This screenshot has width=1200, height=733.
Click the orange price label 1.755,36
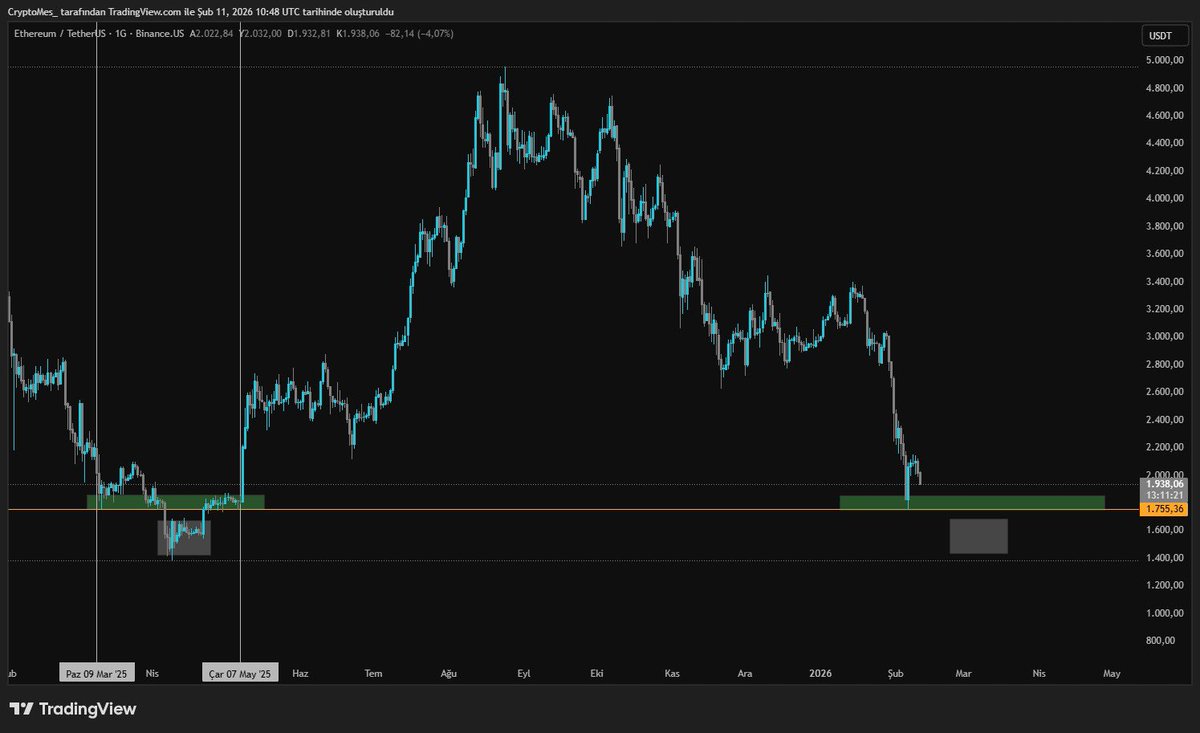1165,509
